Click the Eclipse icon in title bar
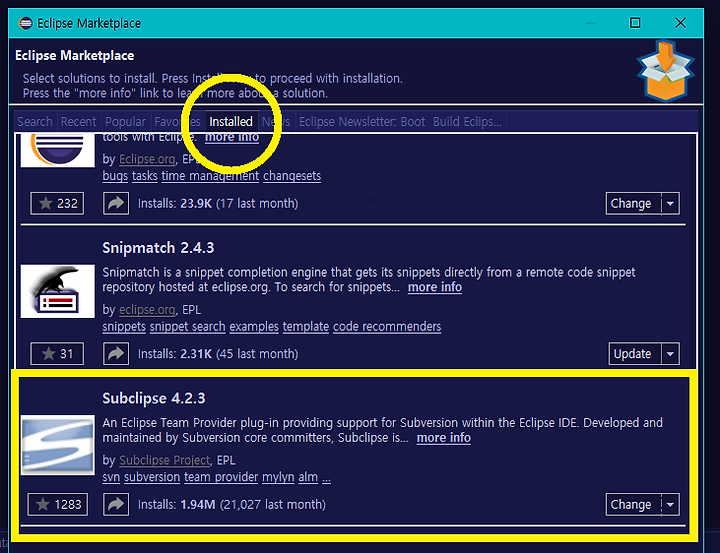Image resolution: width=720 pixels, height=553 pixels. tap(26, 23)
